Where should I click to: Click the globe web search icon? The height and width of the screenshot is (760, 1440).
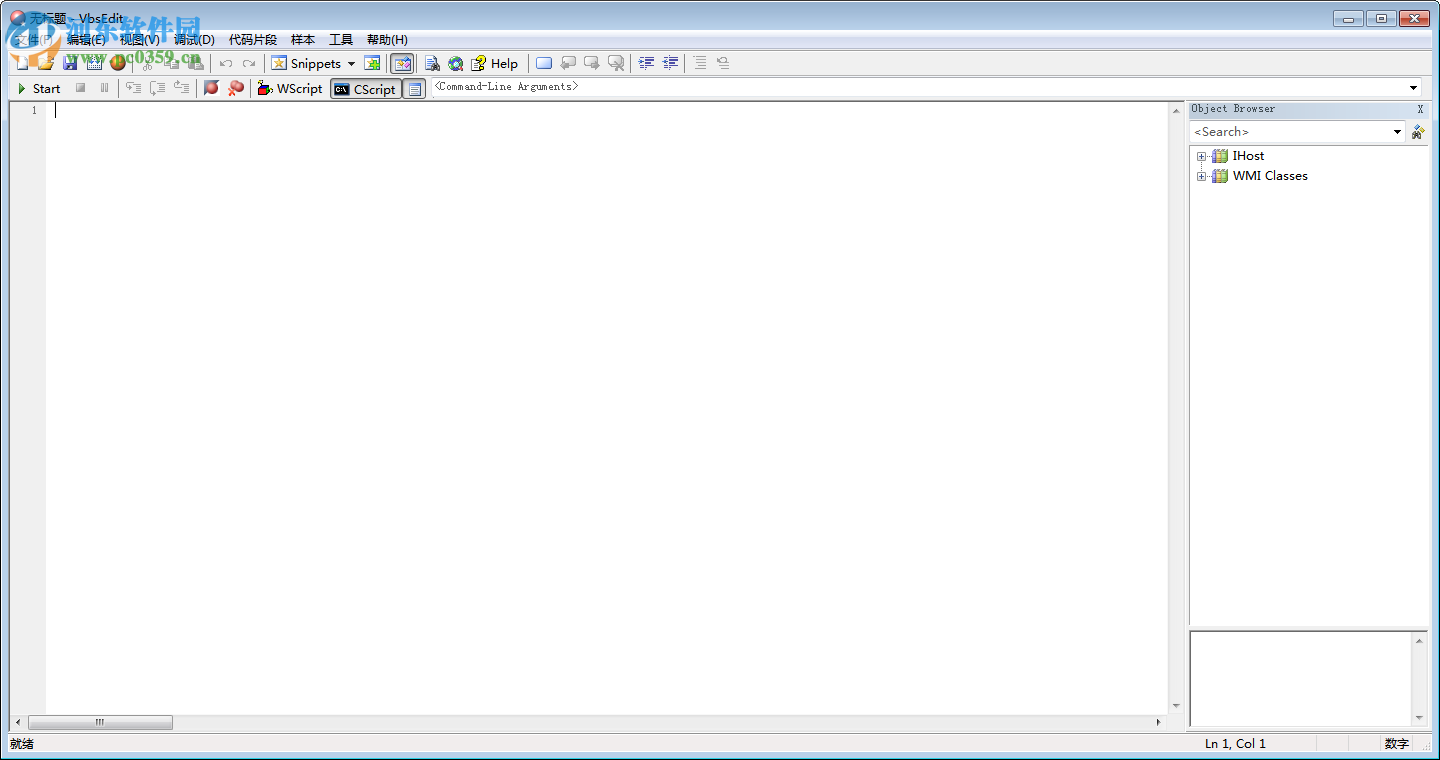456,63
